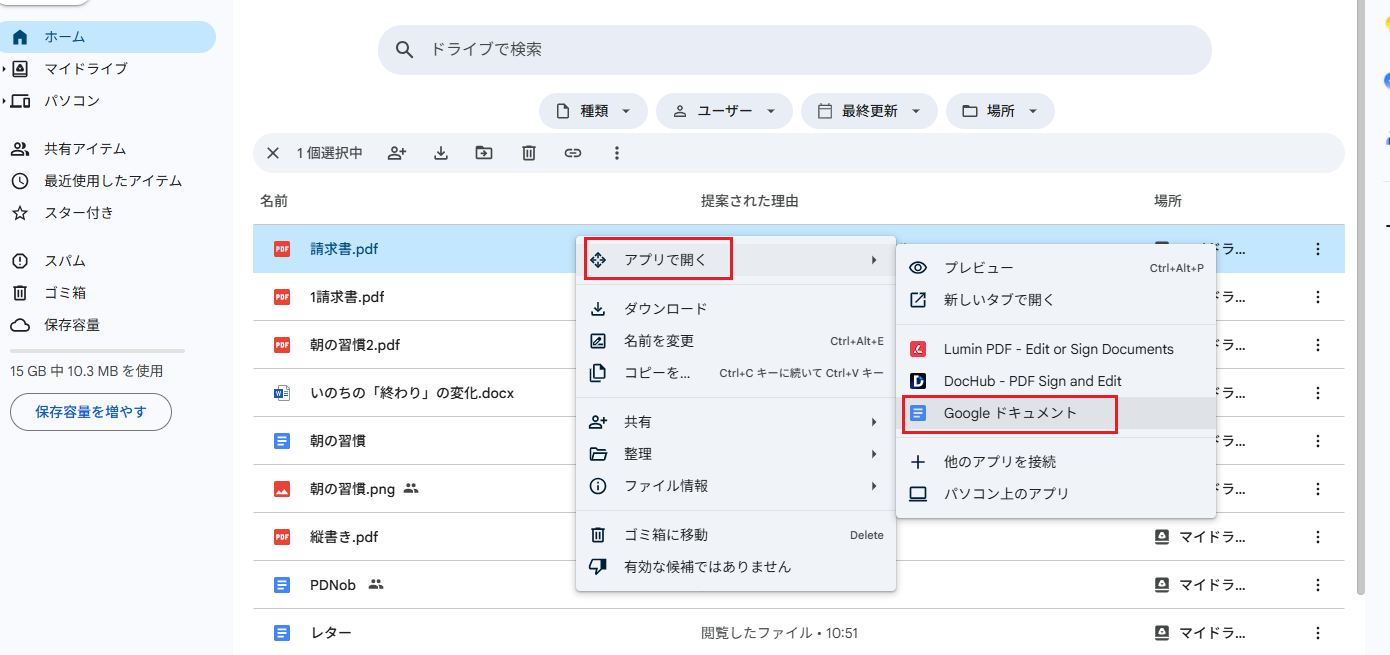The image size is (1390, 655).
Task: Click the ゴミ箱 trash sidebar icon
Action: click(x=20, y=293)
